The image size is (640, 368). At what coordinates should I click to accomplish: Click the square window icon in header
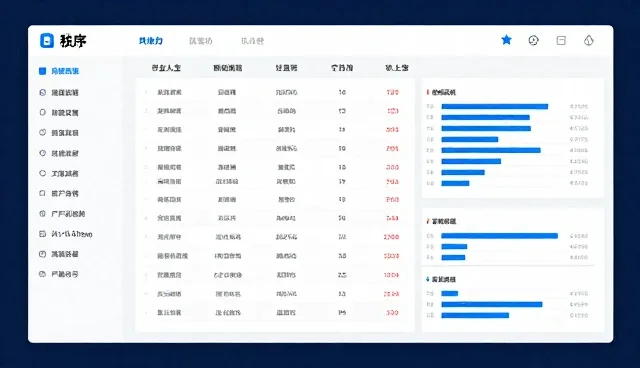[x=561, y=40]
